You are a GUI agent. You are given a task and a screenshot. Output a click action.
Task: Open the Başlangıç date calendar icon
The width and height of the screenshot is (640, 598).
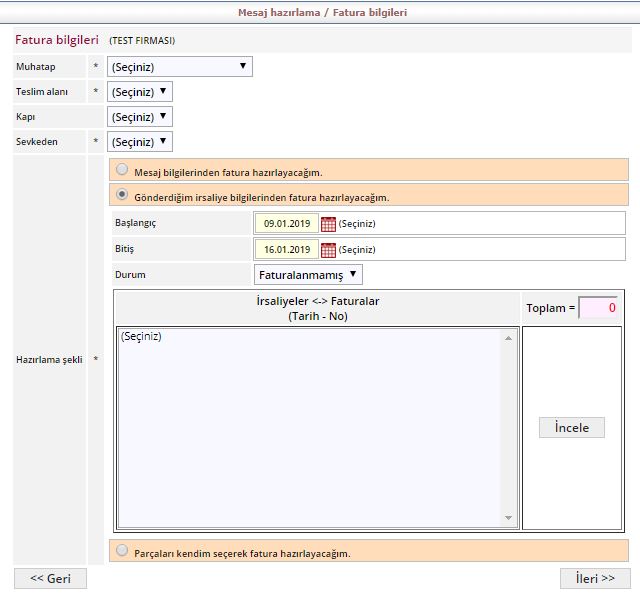(x=328, y=224)
